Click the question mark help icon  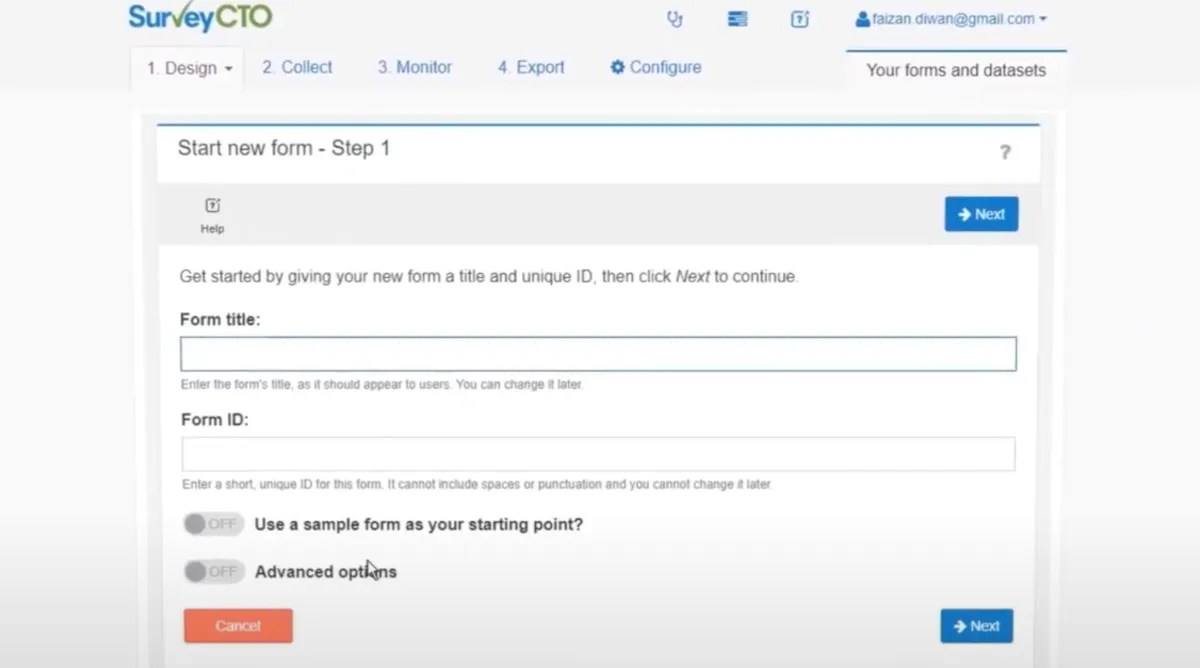coord(1005,152)
